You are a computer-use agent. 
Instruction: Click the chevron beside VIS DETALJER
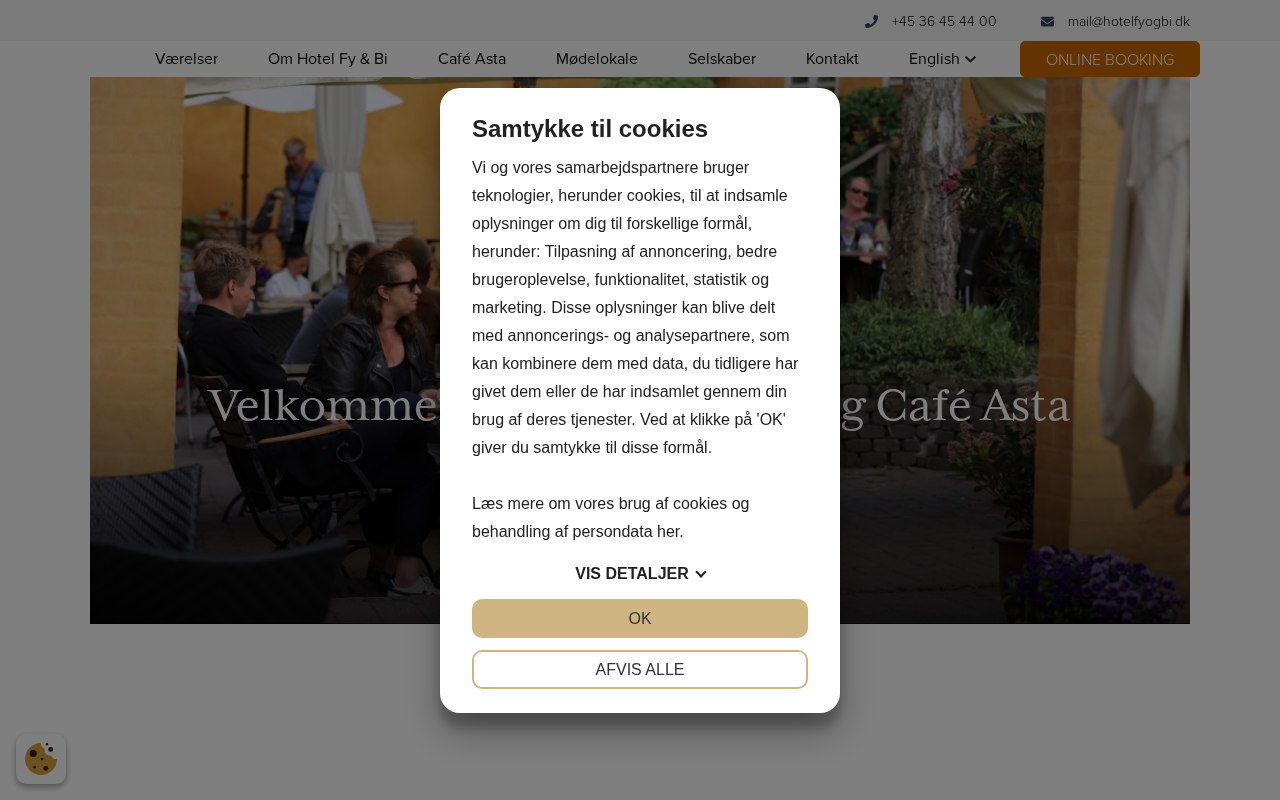(701, 574)
